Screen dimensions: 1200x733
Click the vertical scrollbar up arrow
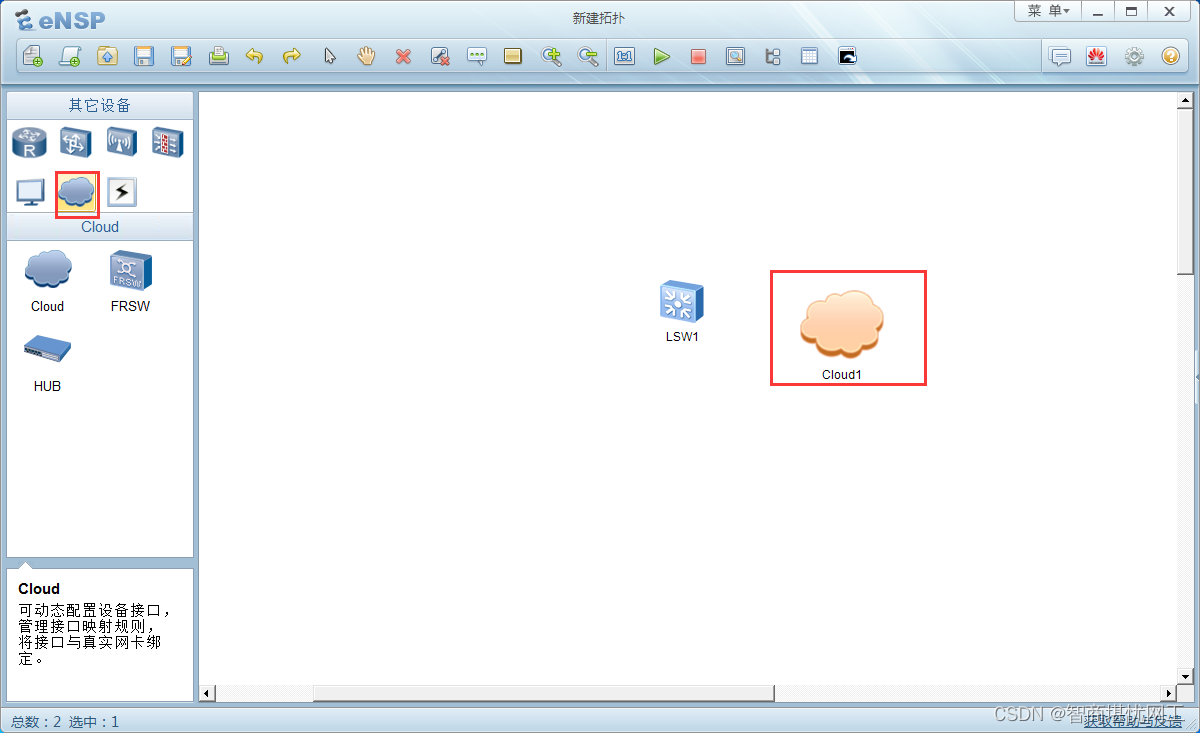click(x=1185, y=101)
